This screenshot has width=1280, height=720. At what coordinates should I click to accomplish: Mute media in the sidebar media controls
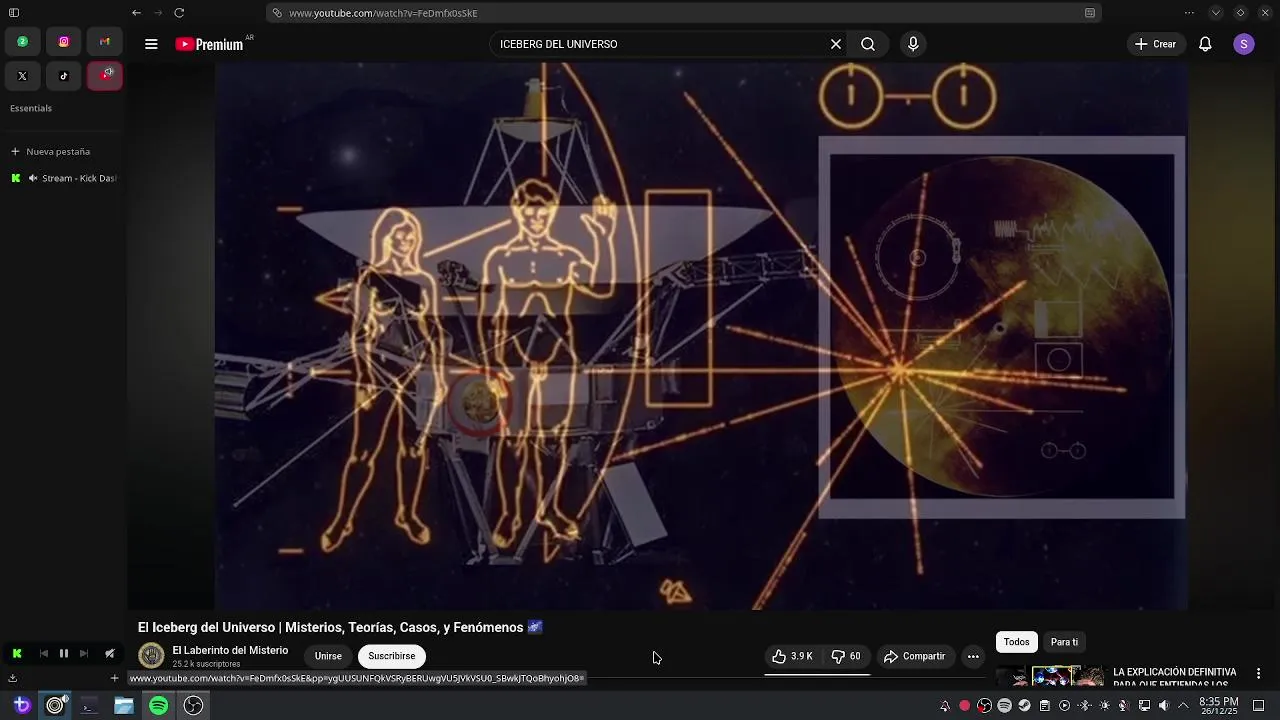pos(110,653)
